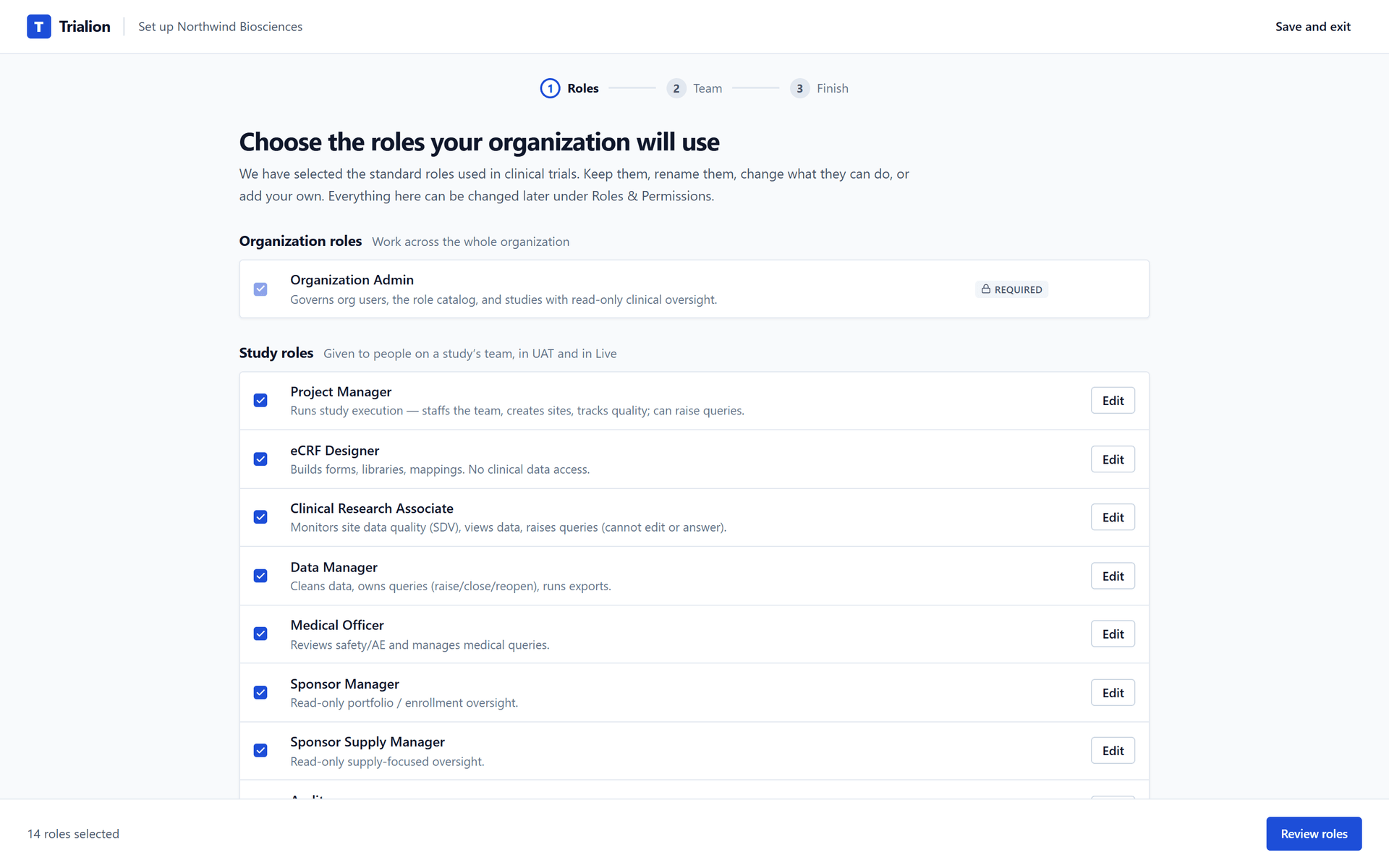
Task: Click the "Read-only supply-focused oversight." description
Action: tap(387, 762)
